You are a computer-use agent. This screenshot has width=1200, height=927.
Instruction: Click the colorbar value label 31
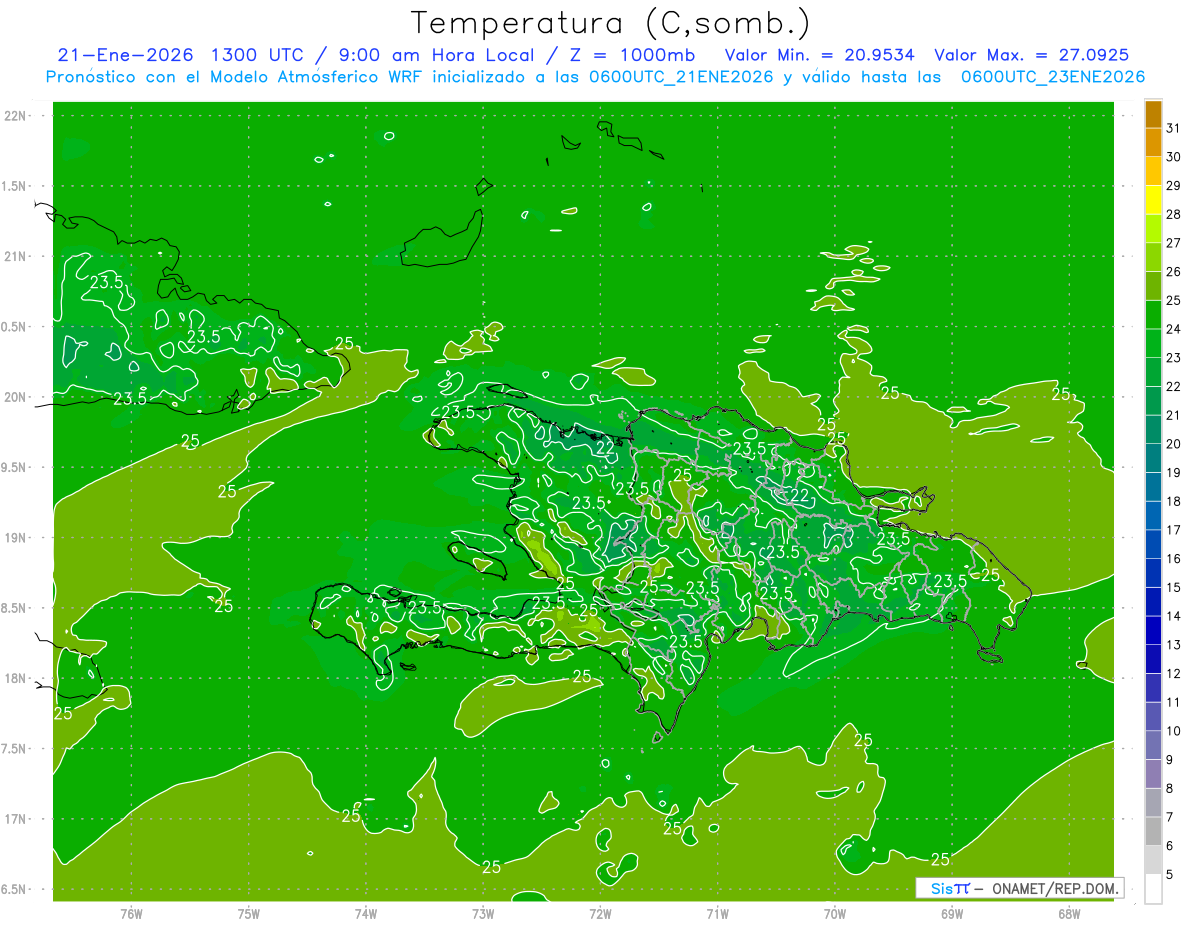1174,128
